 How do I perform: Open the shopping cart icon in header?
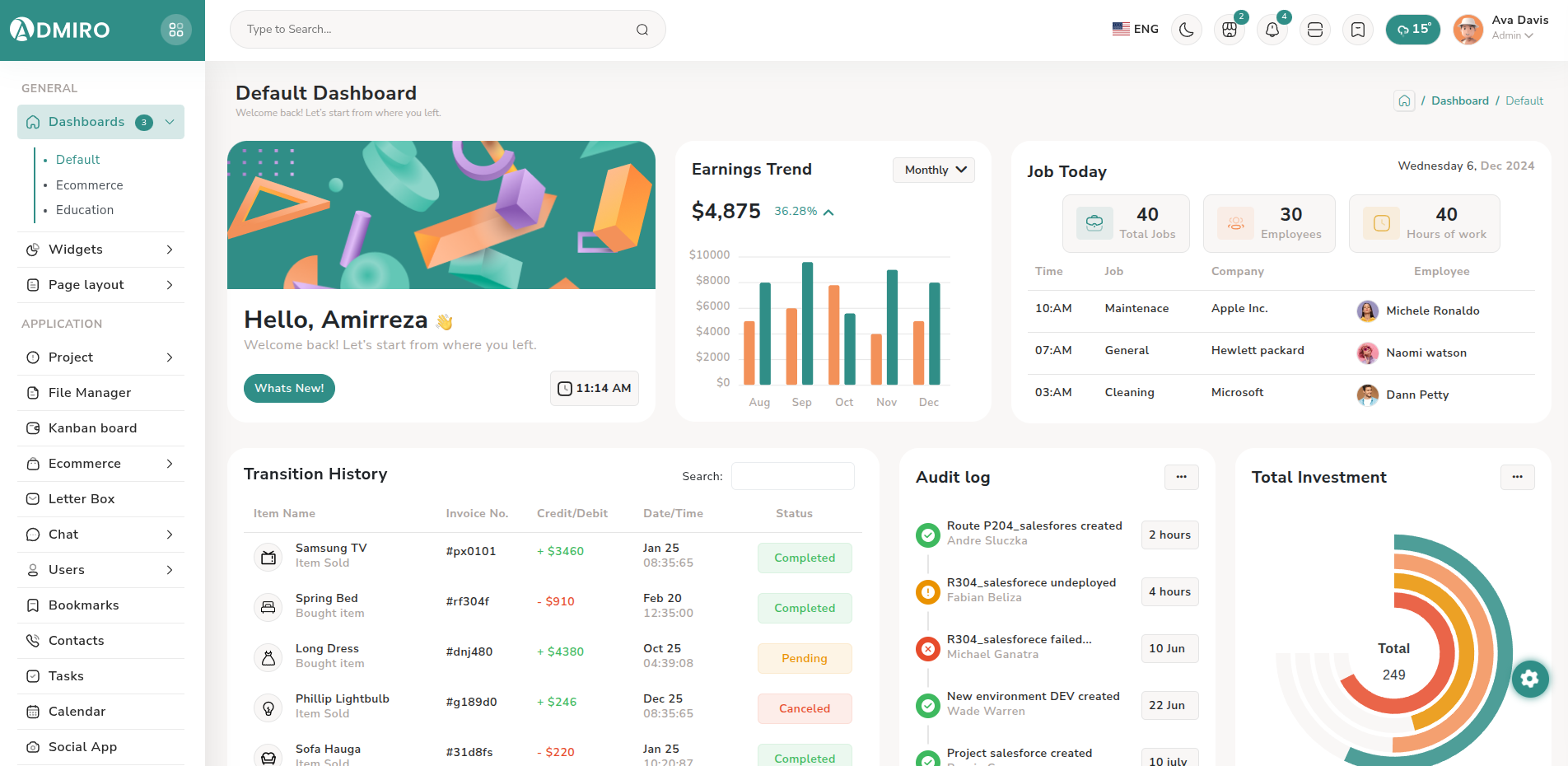1230,30
